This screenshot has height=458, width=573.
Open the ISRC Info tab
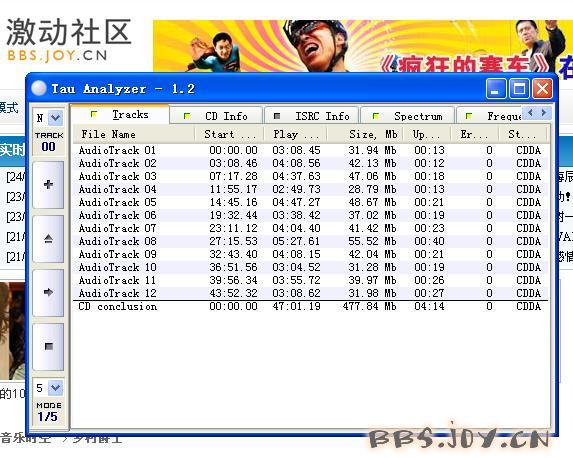(x=311, y=116)
